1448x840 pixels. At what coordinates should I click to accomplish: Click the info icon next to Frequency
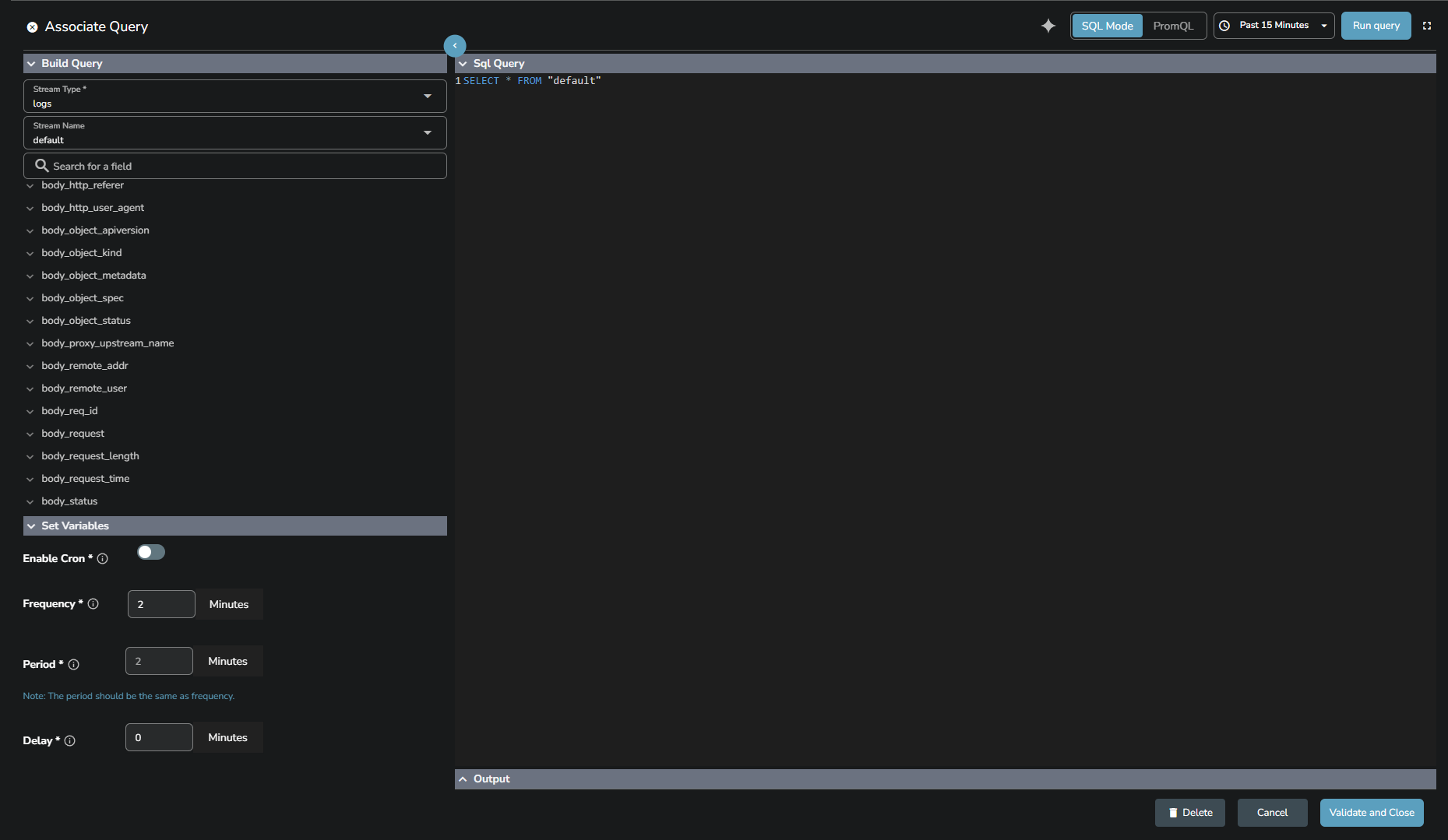[93, 603]
